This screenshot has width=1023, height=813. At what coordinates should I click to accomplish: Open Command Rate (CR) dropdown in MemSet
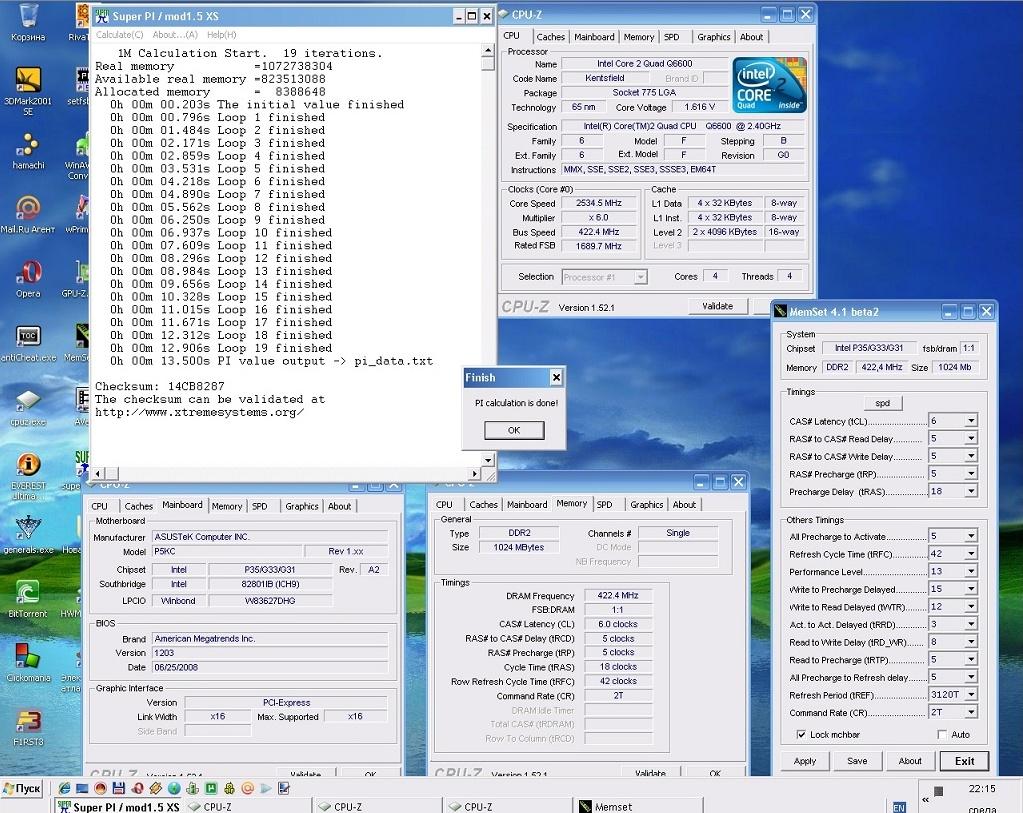[971, 713]
